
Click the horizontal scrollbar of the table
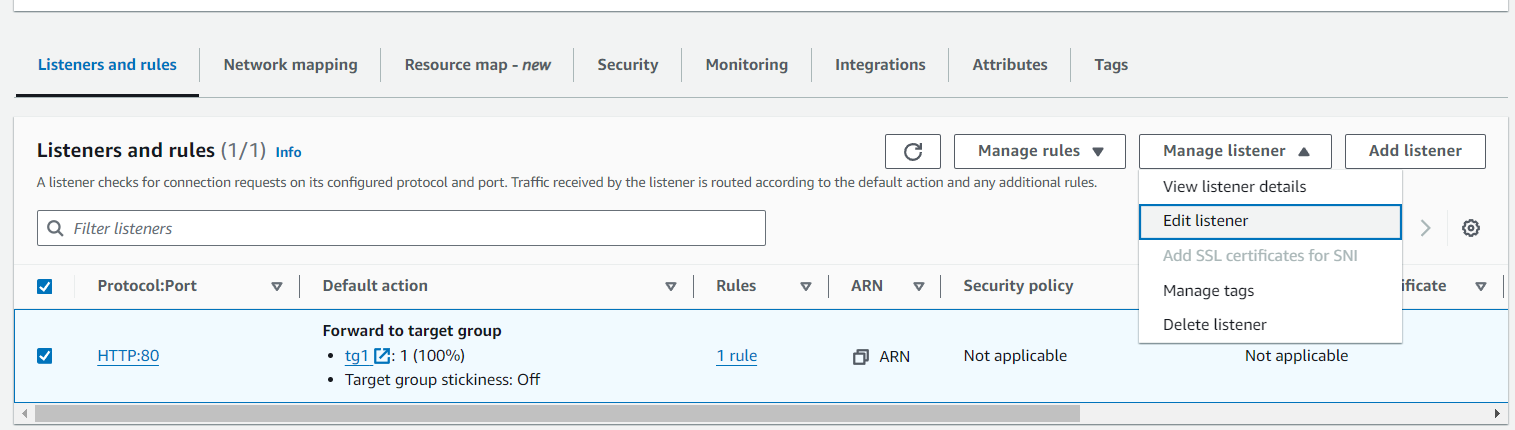click(557, 413)
